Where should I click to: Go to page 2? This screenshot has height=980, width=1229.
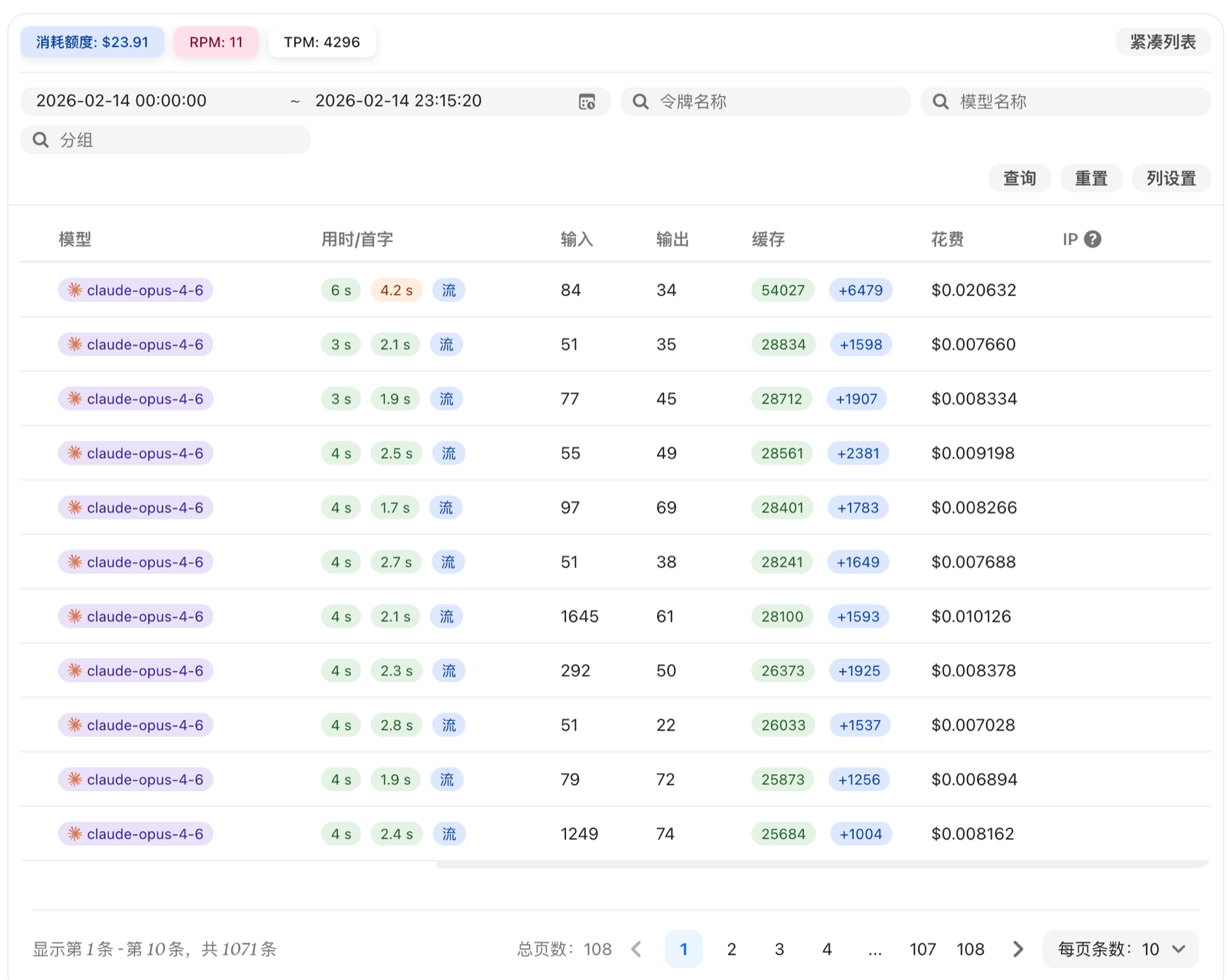(x=732, y=949)
